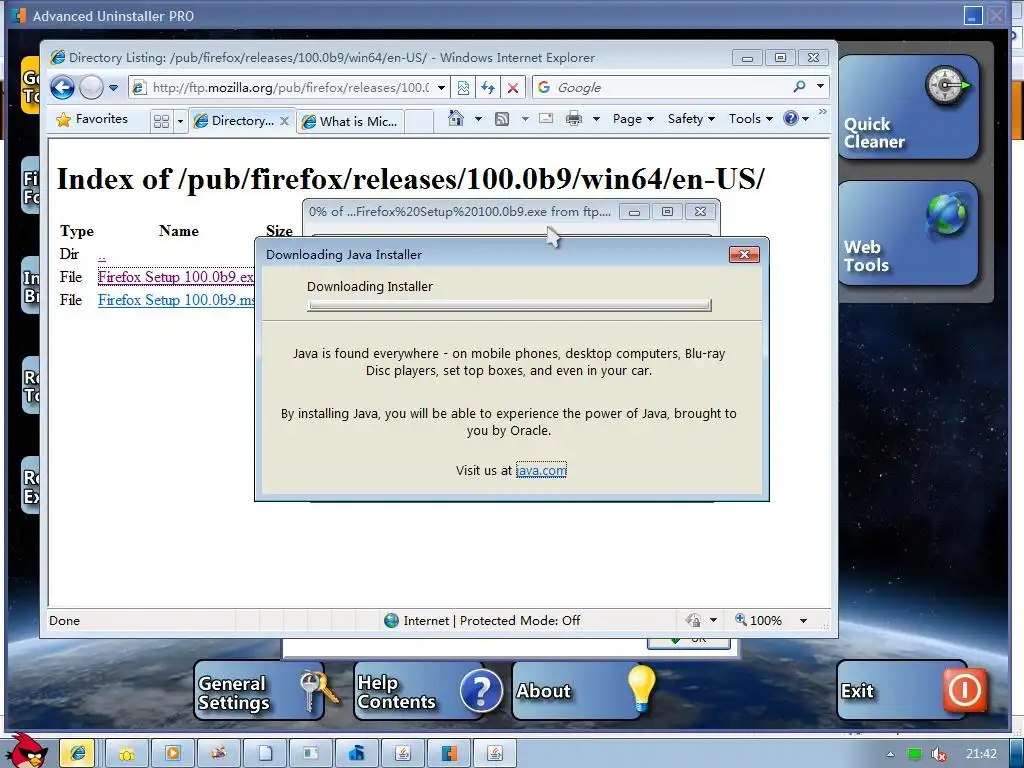Click the 'Type' column header text

(77, 231)
